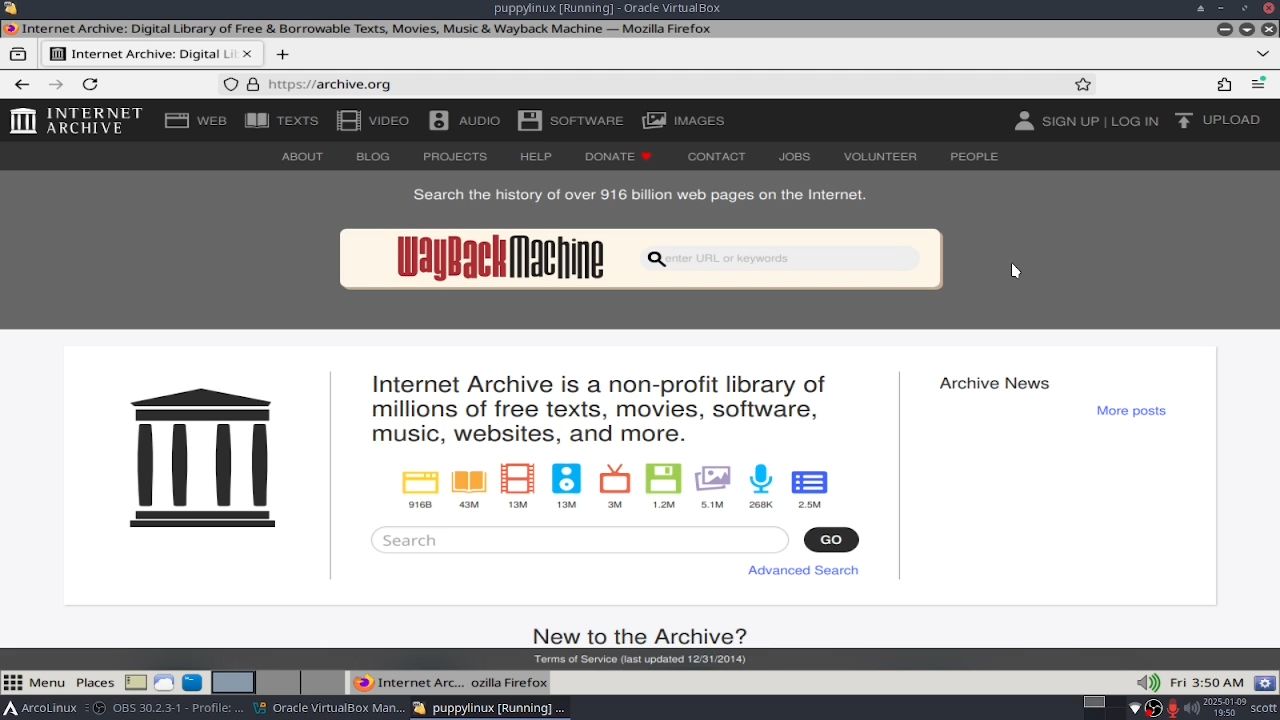Open the Blog menu item
Image resolution: width=1280 pixels, height=720 pixels.
372,157
